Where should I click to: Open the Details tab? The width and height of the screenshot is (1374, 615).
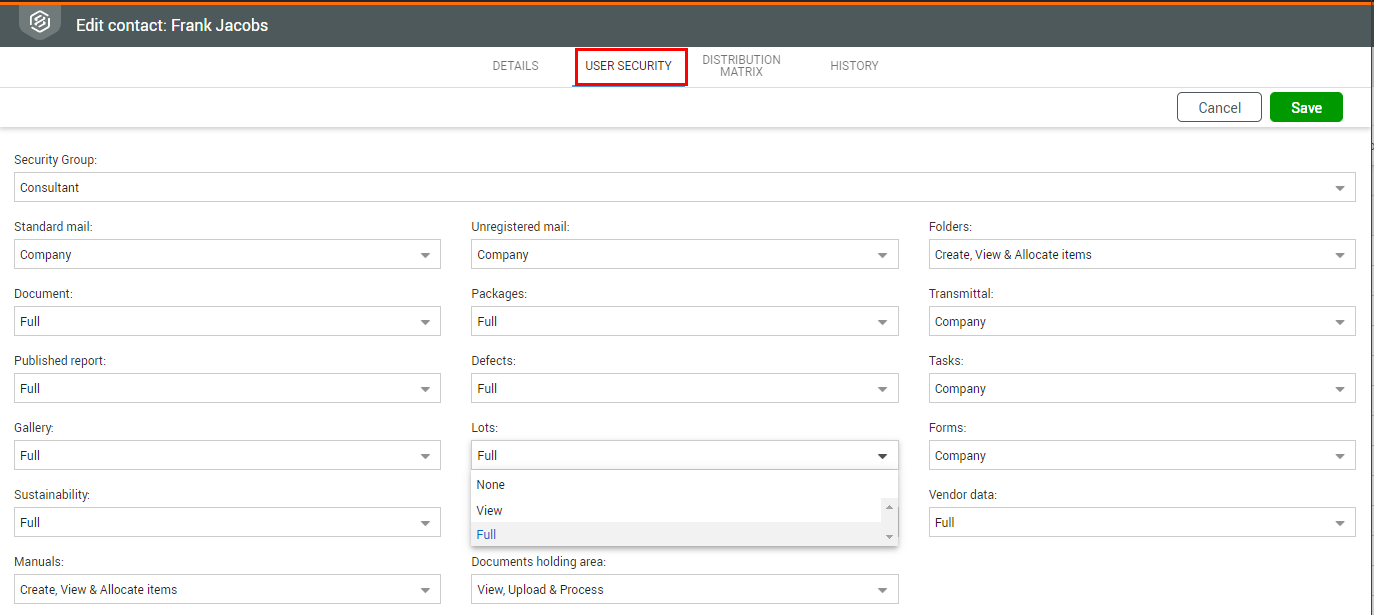pyautogui.click(x=515, y=66)
